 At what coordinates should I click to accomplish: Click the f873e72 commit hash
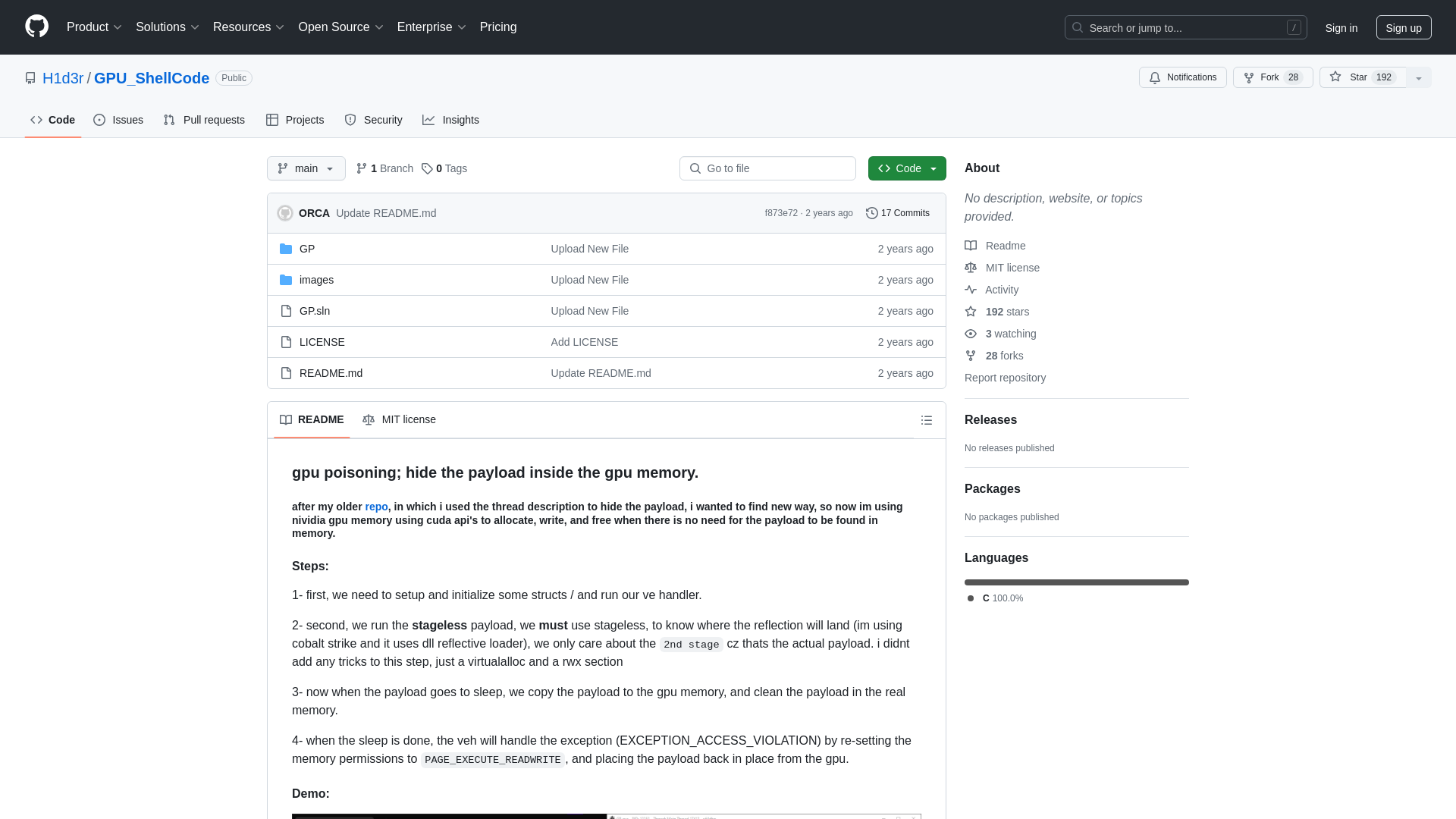tap(781, 213)
